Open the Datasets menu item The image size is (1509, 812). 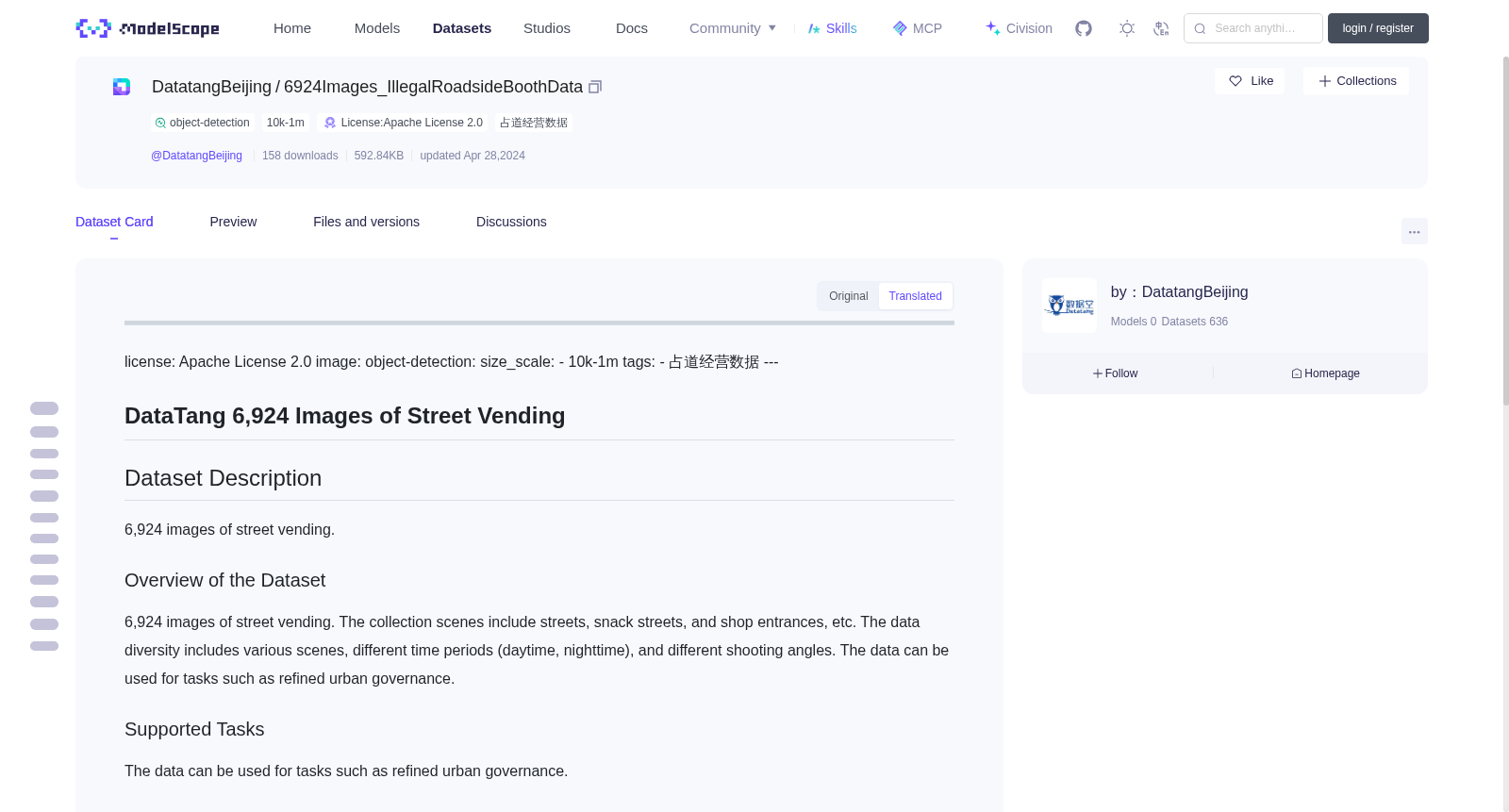[x=462, y=28]
